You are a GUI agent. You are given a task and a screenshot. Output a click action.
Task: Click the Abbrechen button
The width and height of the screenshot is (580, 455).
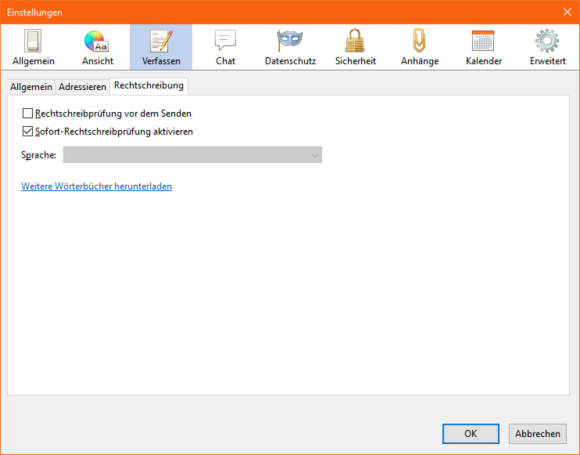(537, 434)
